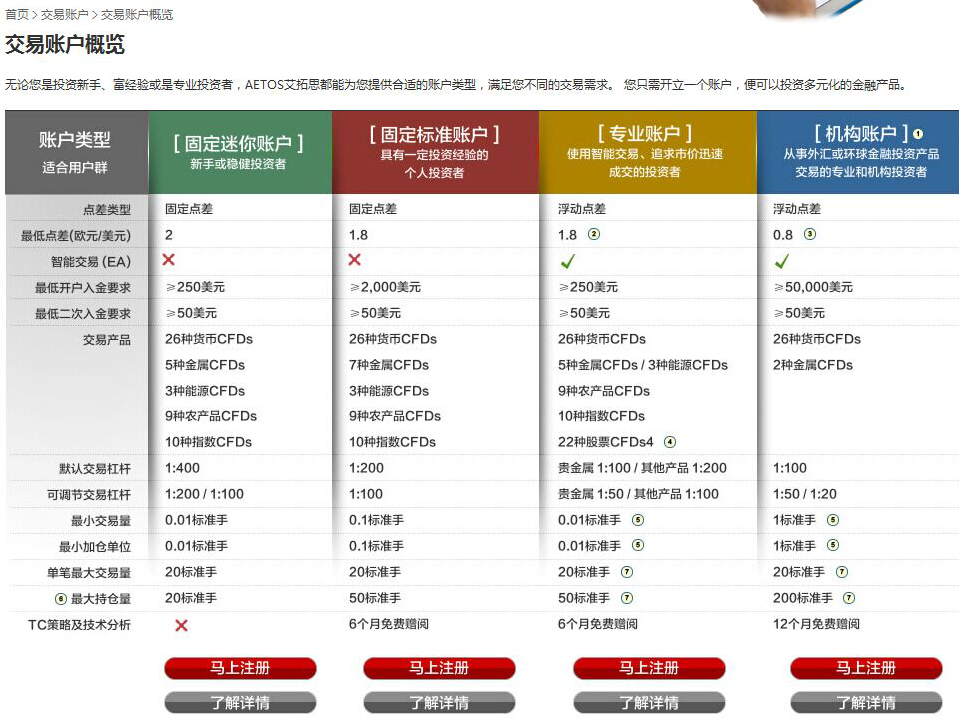Viewport: 959px width, 725px height.
Task: Click footnote 5 icon in 专业账户 最小加仓单位 row
Action: [638, 545]
